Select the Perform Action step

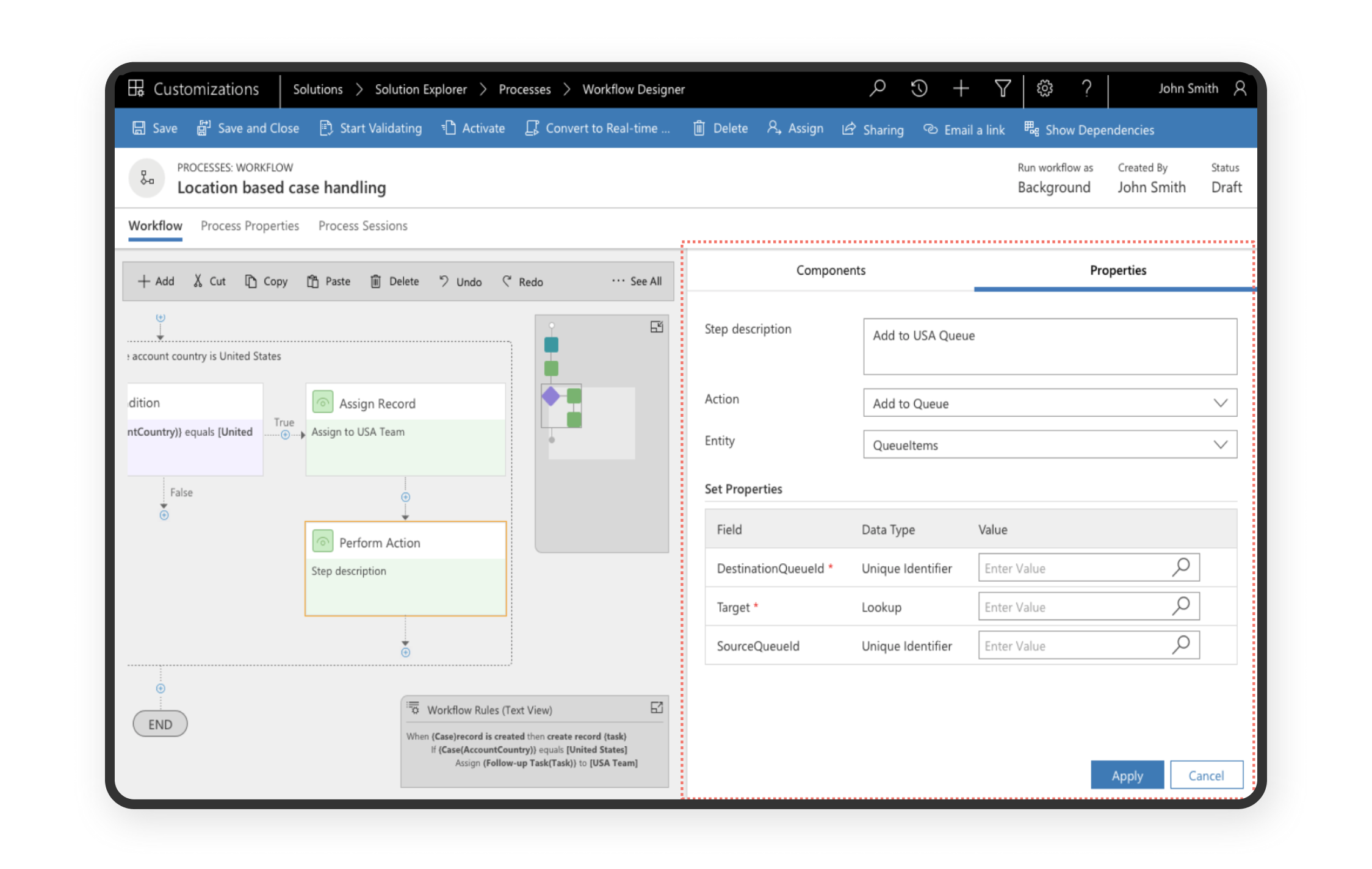[x=406, y=568]
